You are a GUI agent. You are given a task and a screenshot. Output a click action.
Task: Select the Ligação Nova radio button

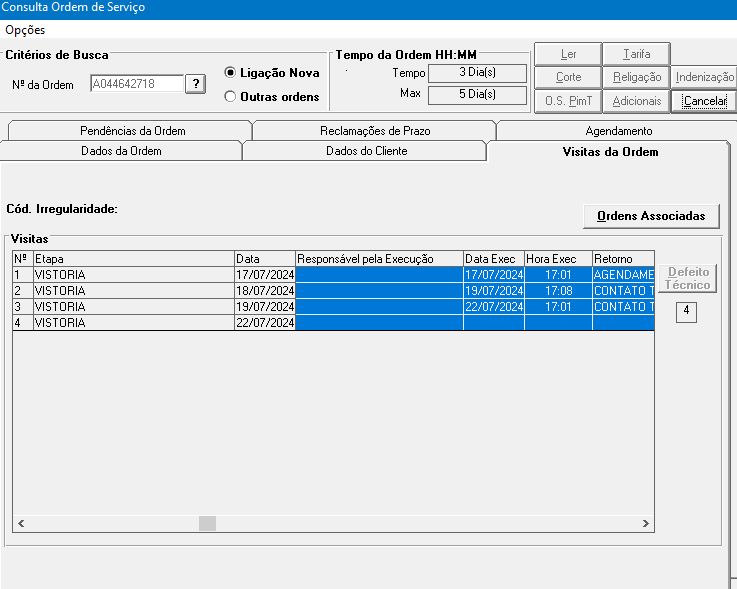click(x=230, y=72)
